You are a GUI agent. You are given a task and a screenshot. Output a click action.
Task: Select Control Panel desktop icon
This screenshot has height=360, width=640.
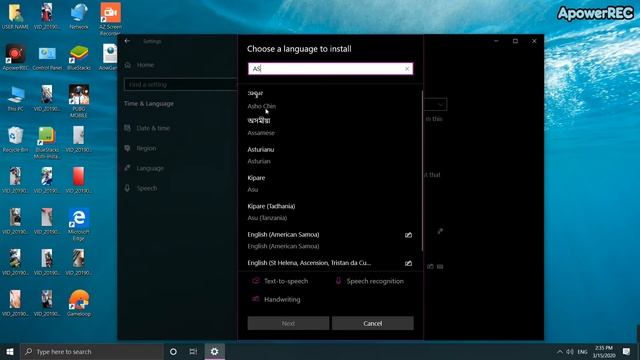pyautogui.click(x=47, y=58)
